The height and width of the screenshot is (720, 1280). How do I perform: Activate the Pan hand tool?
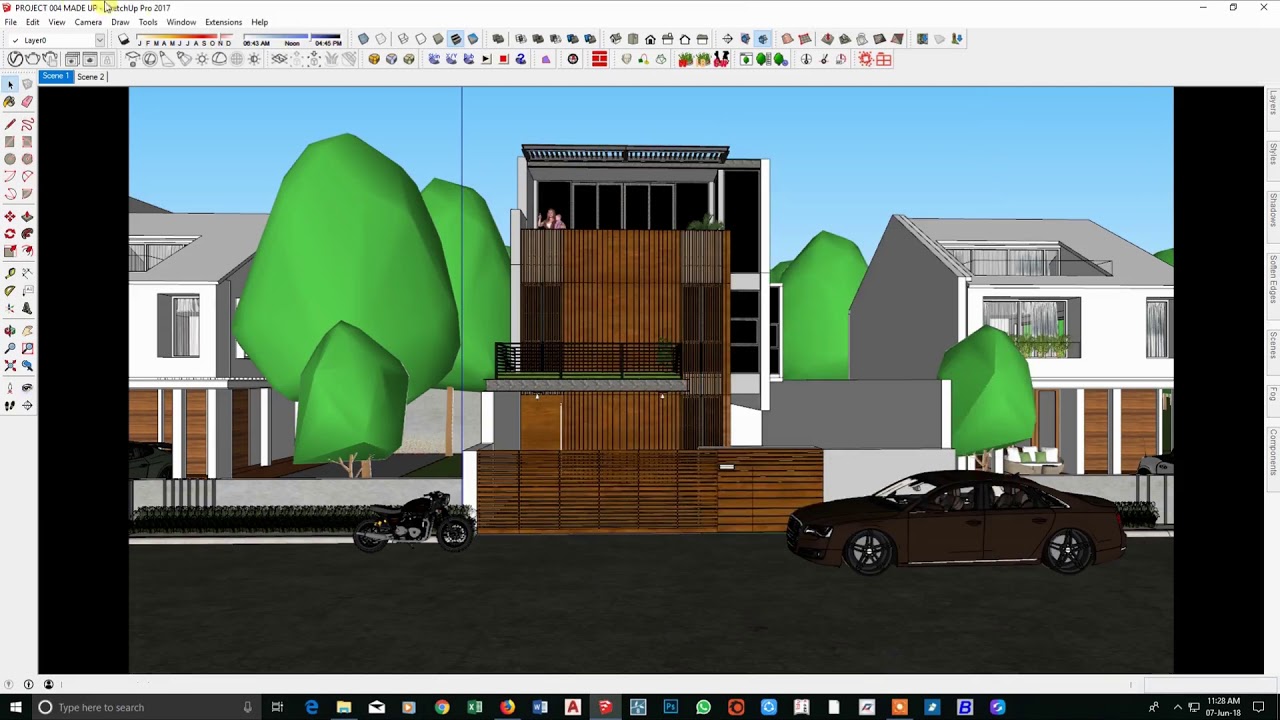click(27, 331)
